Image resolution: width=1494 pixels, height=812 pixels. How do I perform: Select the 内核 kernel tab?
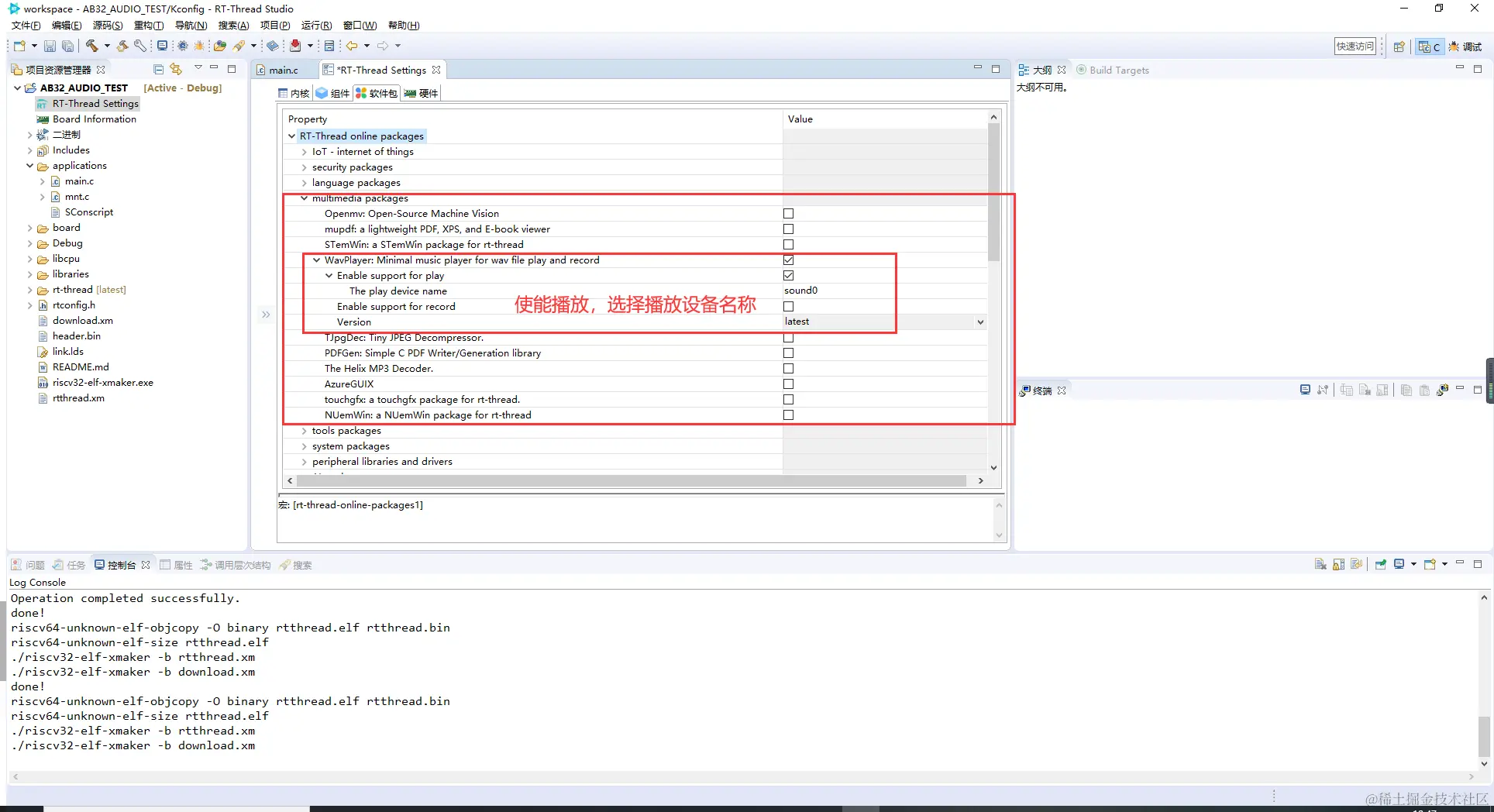pyautogui.click(x=294, y=93)
